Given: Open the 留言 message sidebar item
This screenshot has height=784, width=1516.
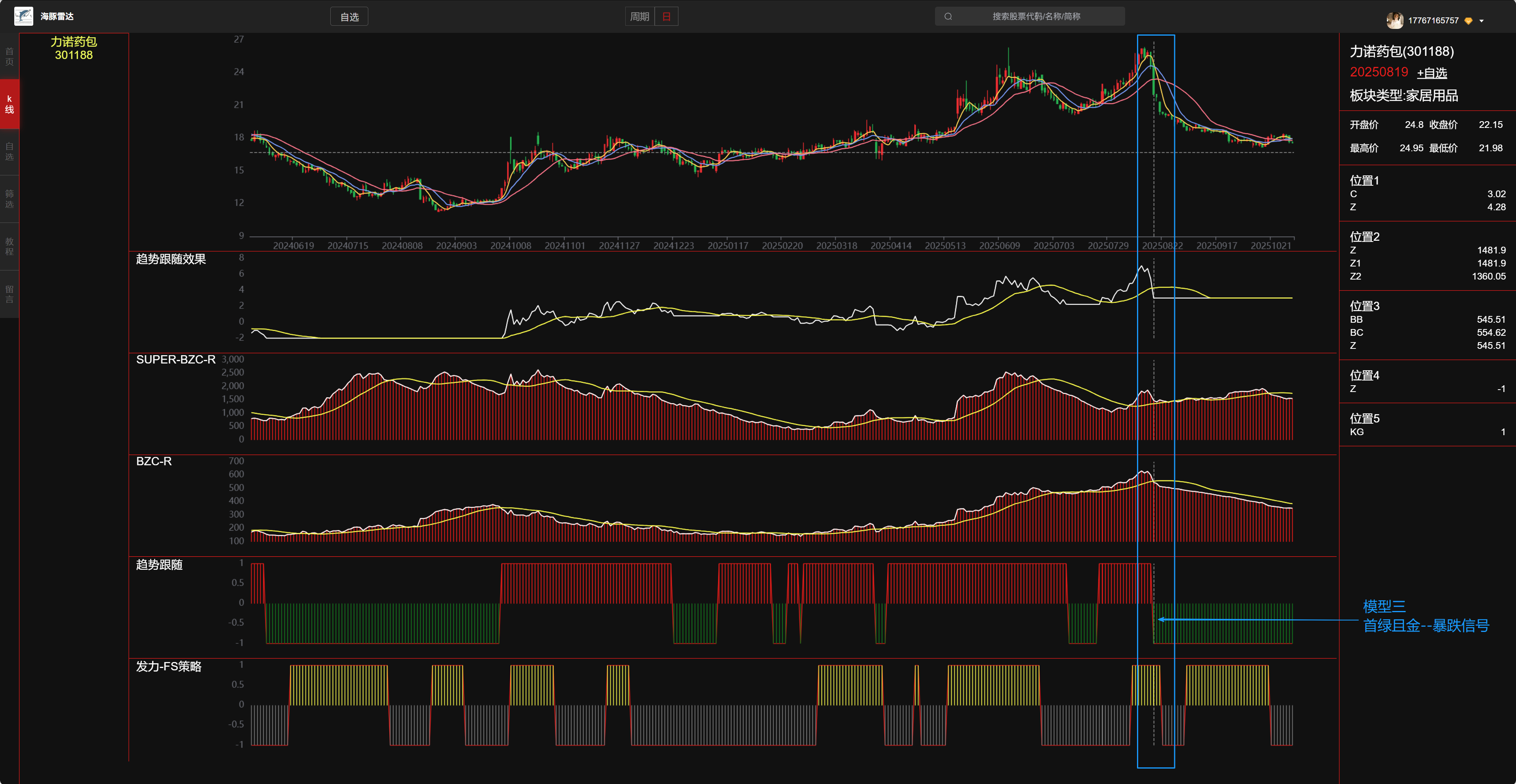Looking at the screenshot, I should point(10,294).
